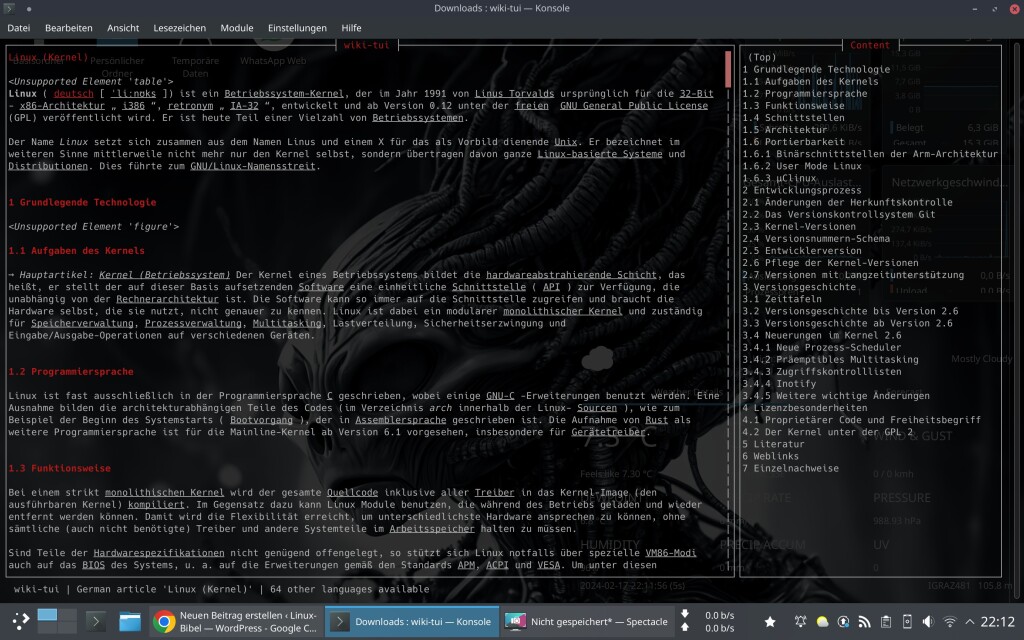Jump to '6 Weblinks' entry
The image size is (1024, 640).
(x=770, y=456)
